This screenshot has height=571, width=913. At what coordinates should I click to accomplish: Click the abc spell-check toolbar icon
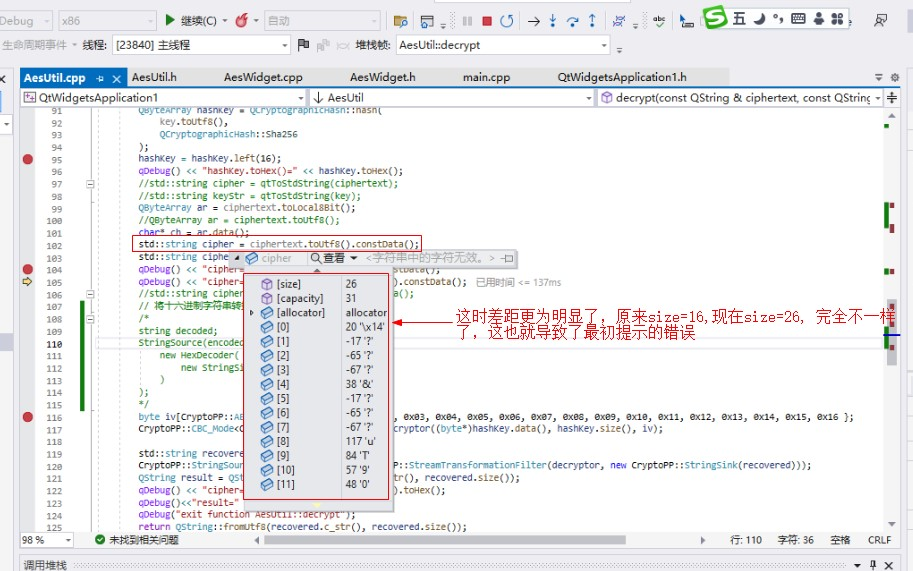tap(659, 22)
